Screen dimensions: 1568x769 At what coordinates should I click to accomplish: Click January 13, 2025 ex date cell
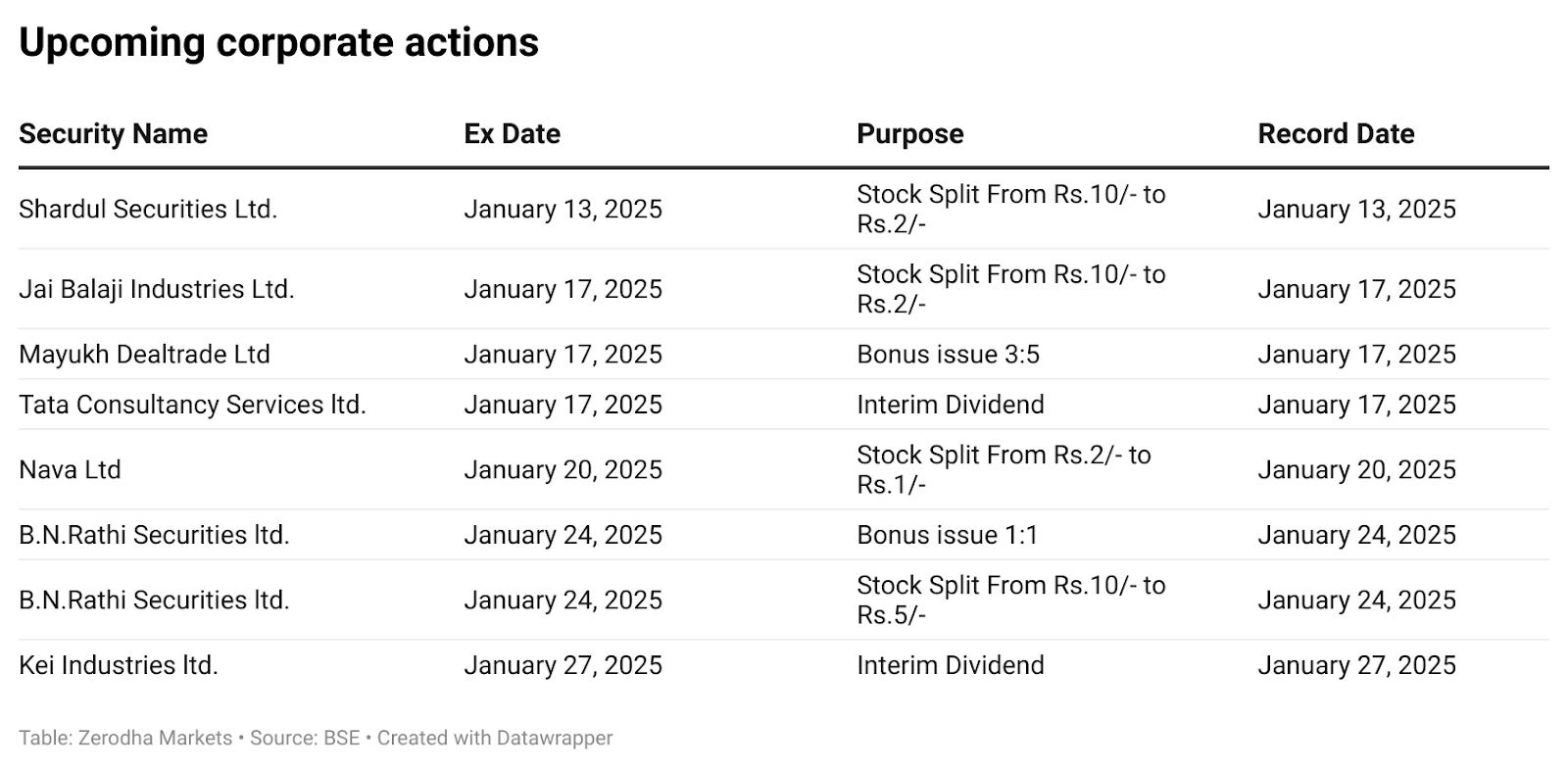(563, 209)
